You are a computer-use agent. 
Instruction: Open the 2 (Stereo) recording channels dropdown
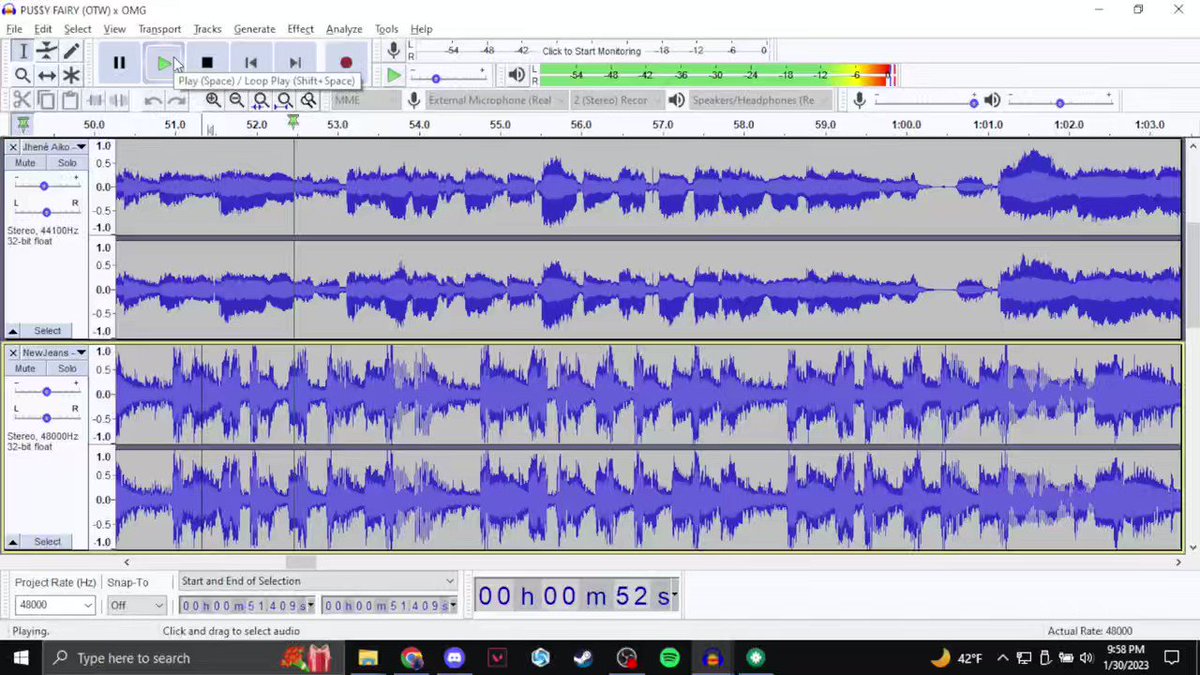(616, 100)
